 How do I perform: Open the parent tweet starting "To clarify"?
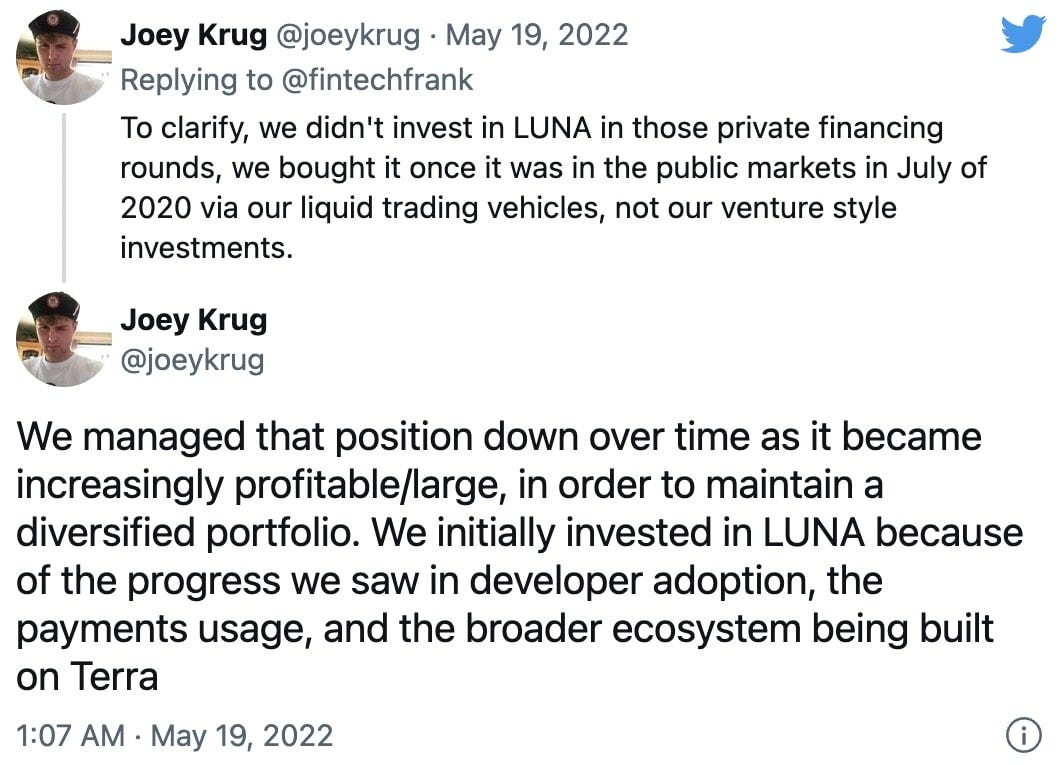[553, 188]
